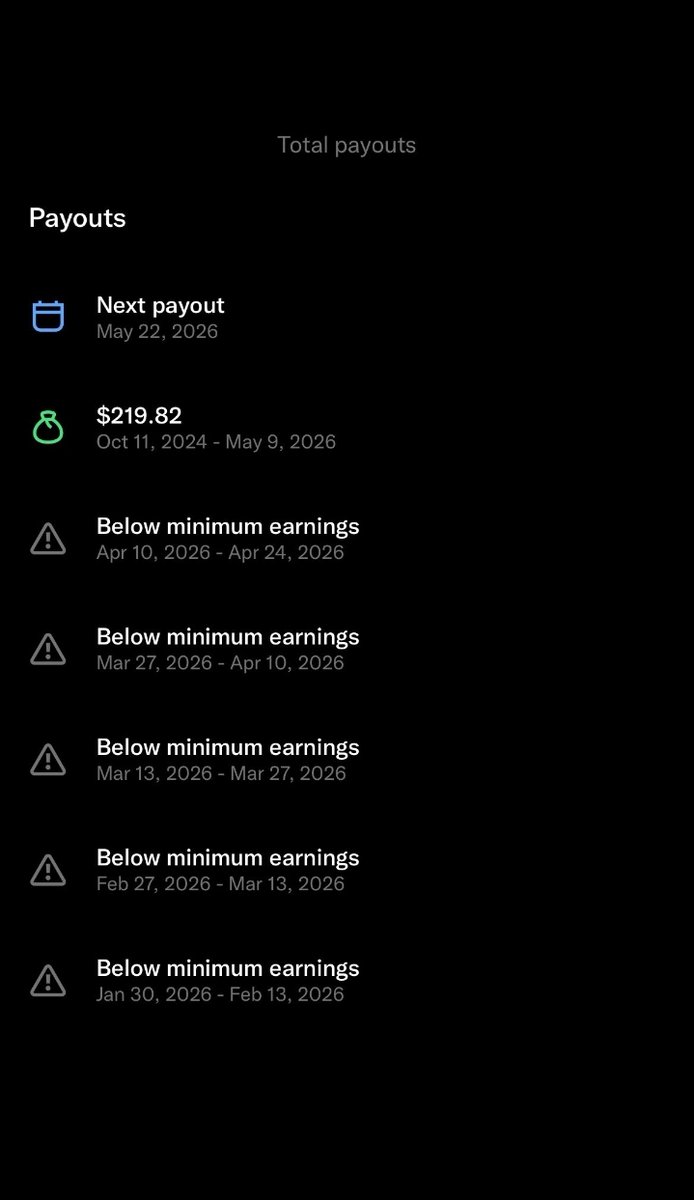Tap the Payouts section heading
694x1200 pixels.
click(x=77, y=218)
